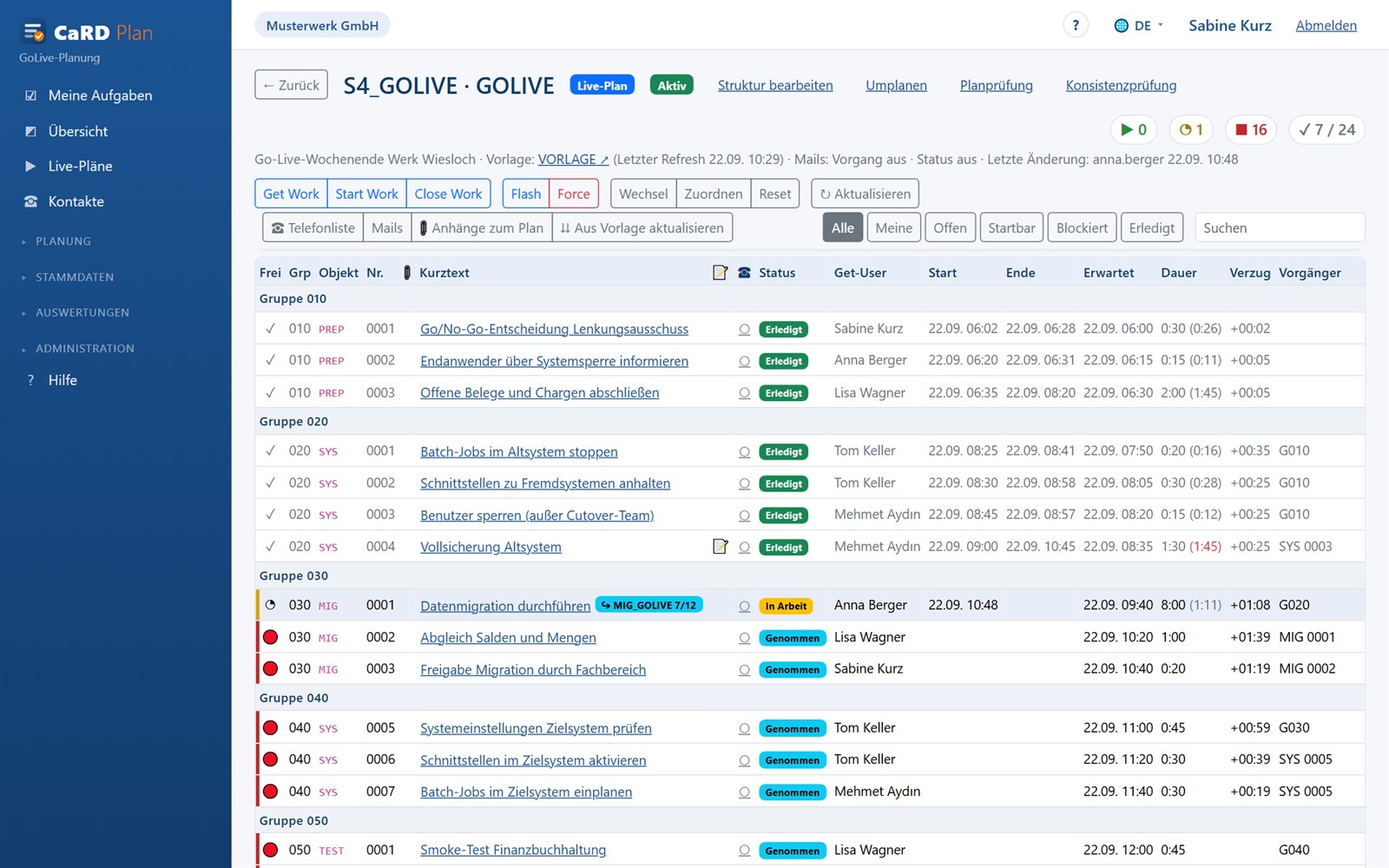Click the note column header icon

(x=720, y=273)
